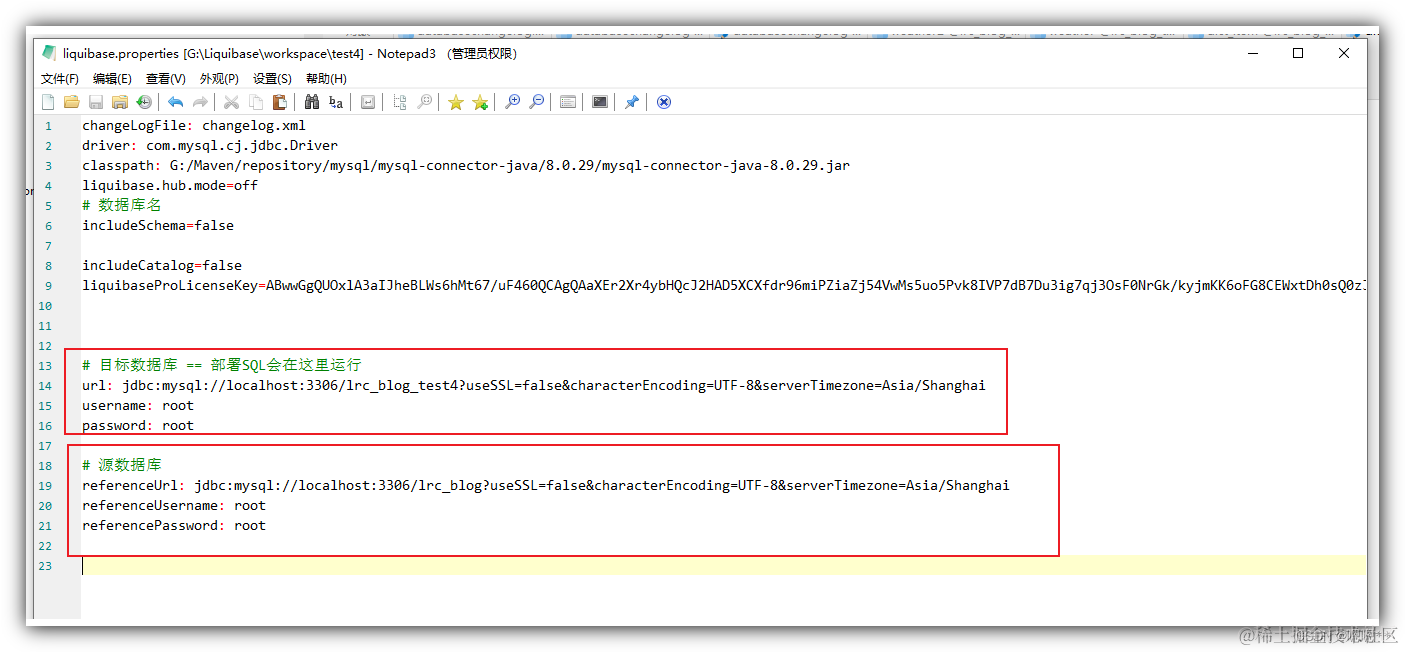Click the Cut scissors icon
The height and width of the screenshot is (652, 1405).
click(231, 102)
